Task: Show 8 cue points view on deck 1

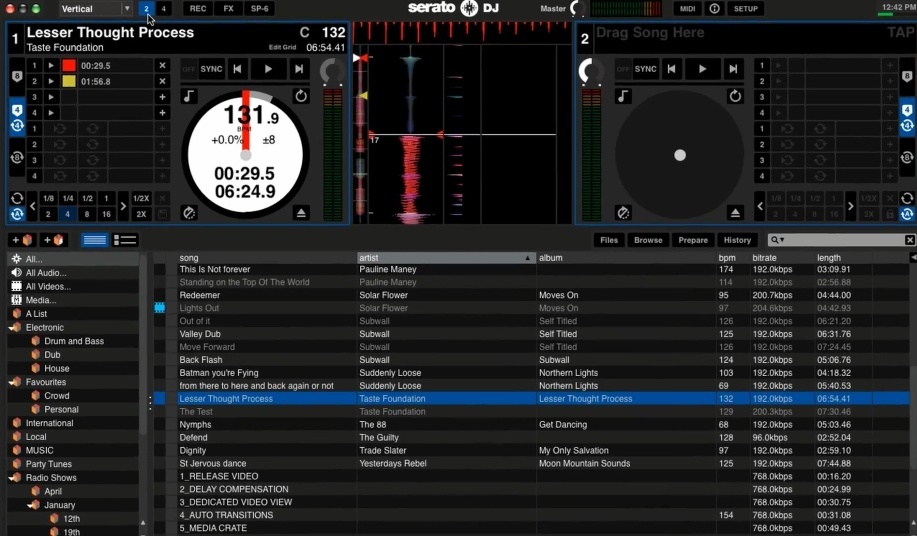Action: [17, 76]
